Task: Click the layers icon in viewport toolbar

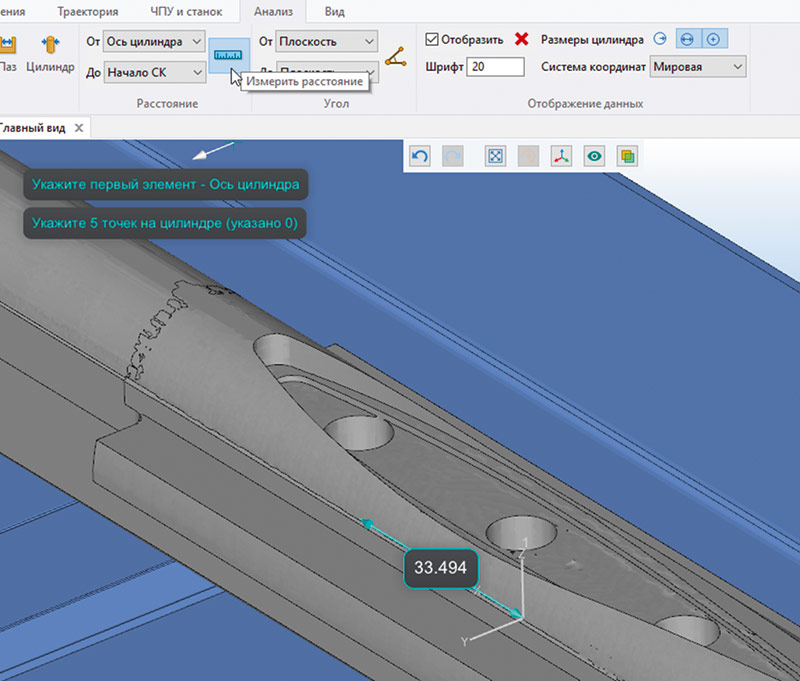Action: [x=627, y=156]
